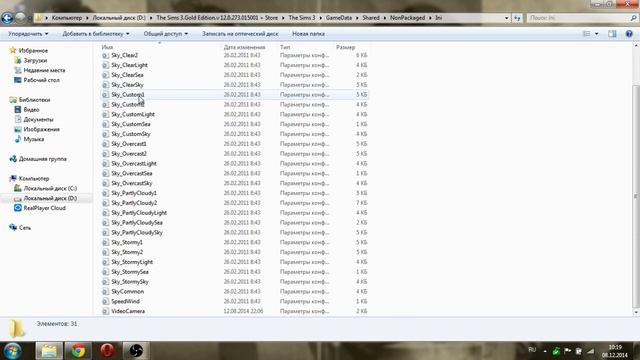The image size is (640, 360).
Task: Create folder with Новая папка button
Action: pyautogui.click(x=308, y=34)
